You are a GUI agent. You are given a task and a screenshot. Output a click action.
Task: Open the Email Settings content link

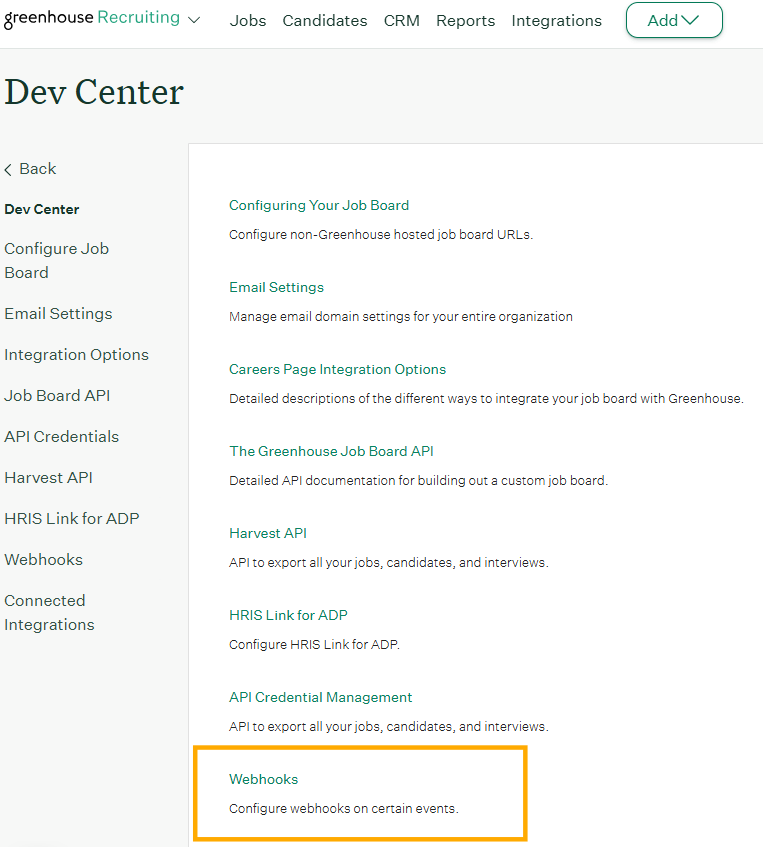(x=277, y=287)
